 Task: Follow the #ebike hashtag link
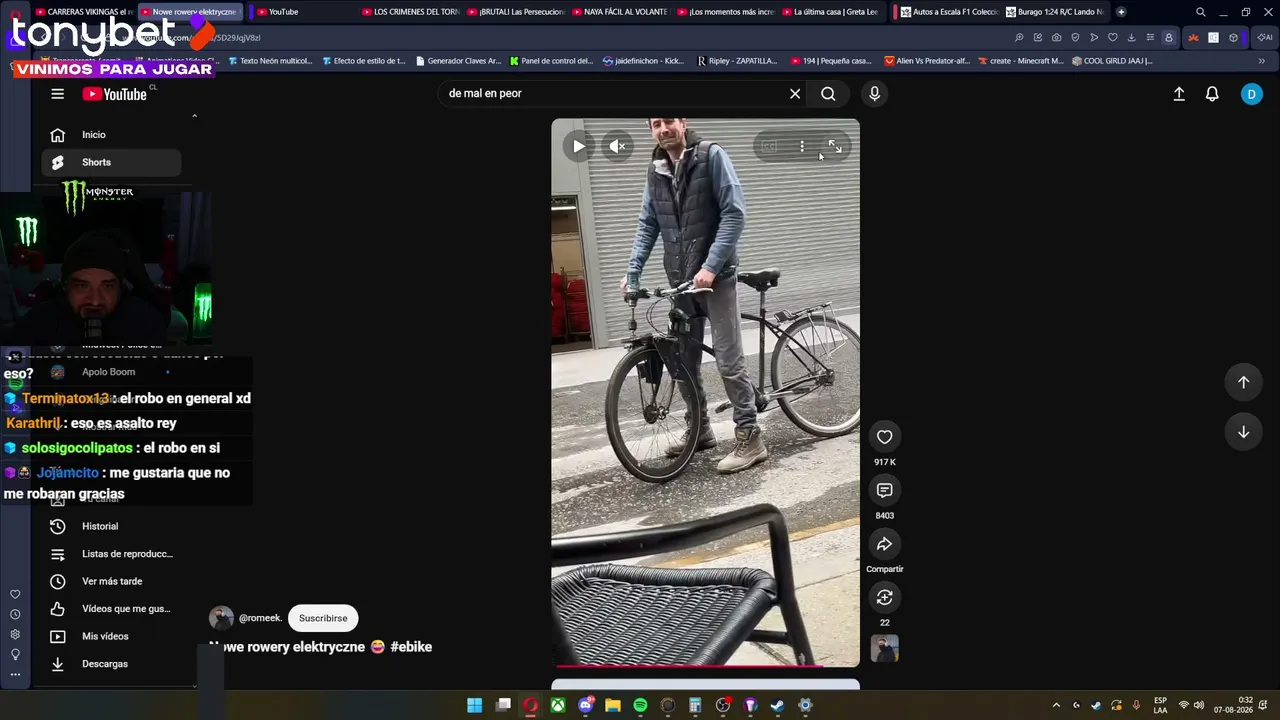point(411,647)
